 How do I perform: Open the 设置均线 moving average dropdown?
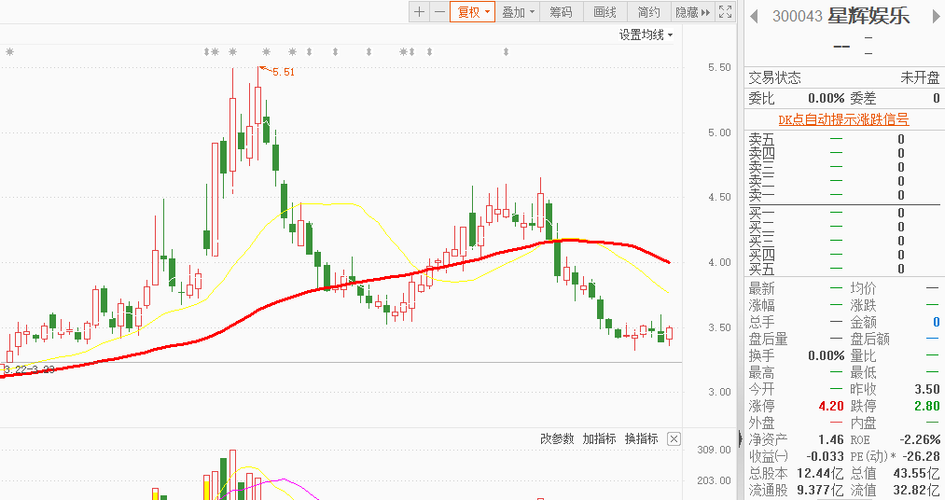[x=645, y=35]
